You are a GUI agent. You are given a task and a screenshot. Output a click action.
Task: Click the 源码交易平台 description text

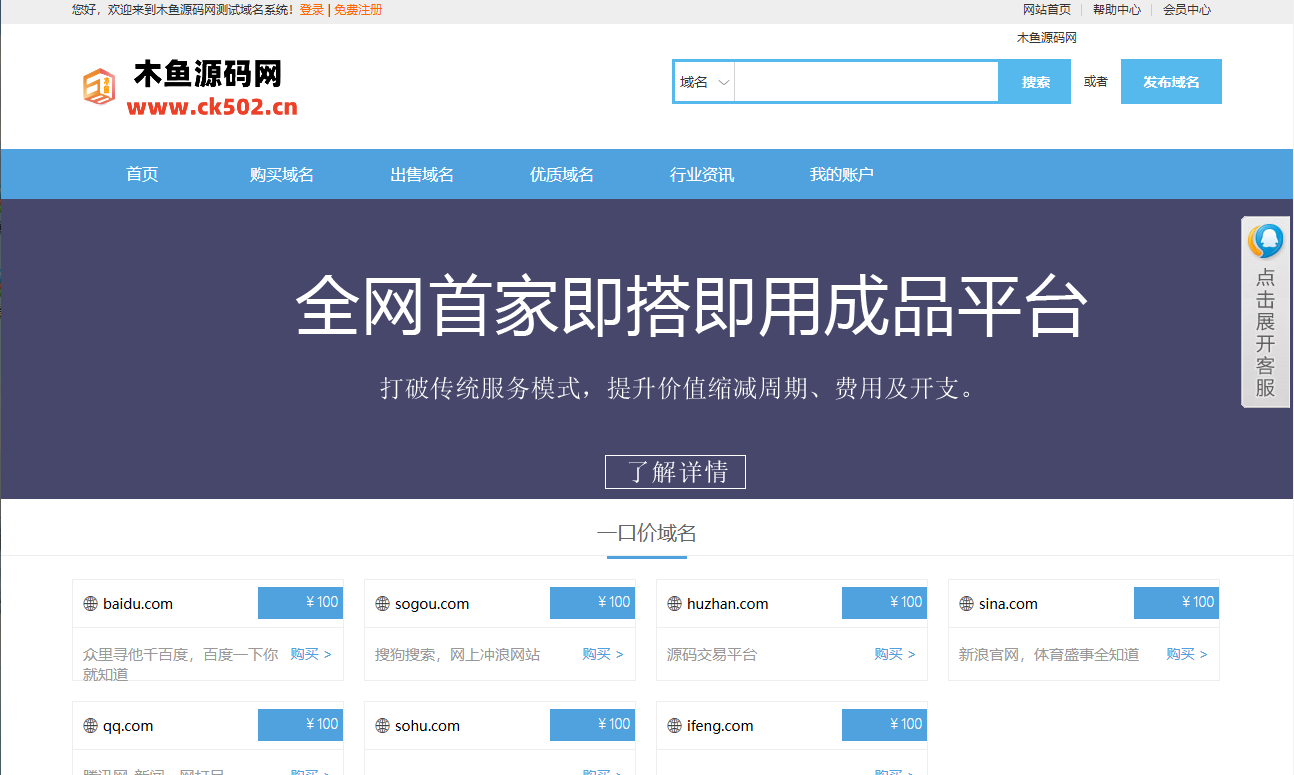pyautogui.click(x=712, y=655)
